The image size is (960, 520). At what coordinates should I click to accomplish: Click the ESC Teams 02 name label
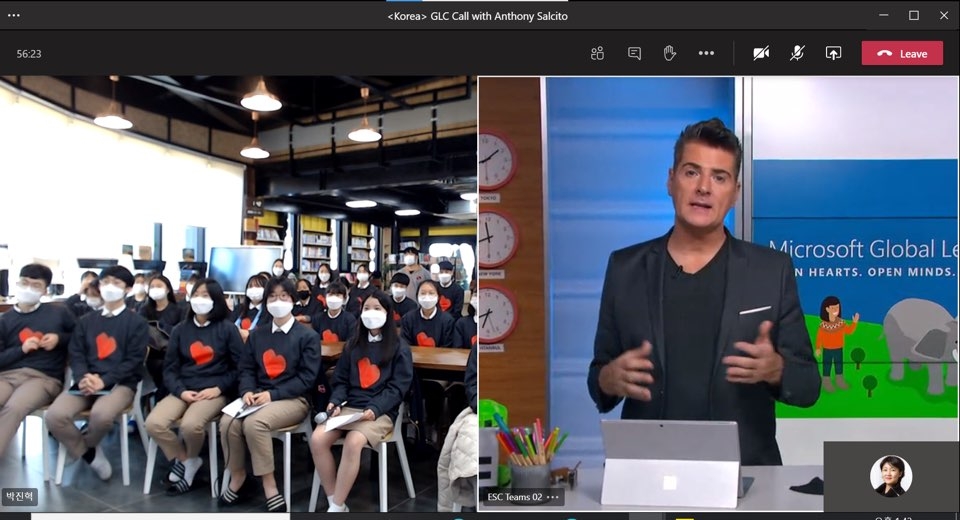coord(514,497)
